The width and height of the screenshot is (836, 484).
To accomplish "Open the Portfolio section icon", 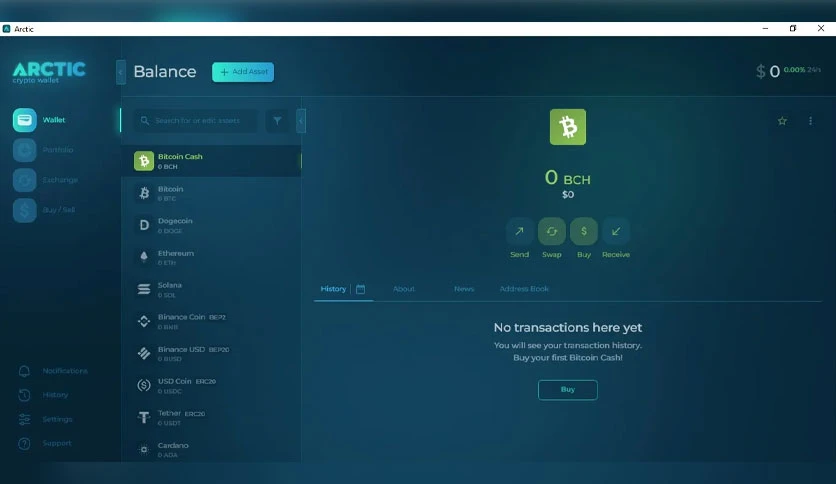I will (25, 150).
